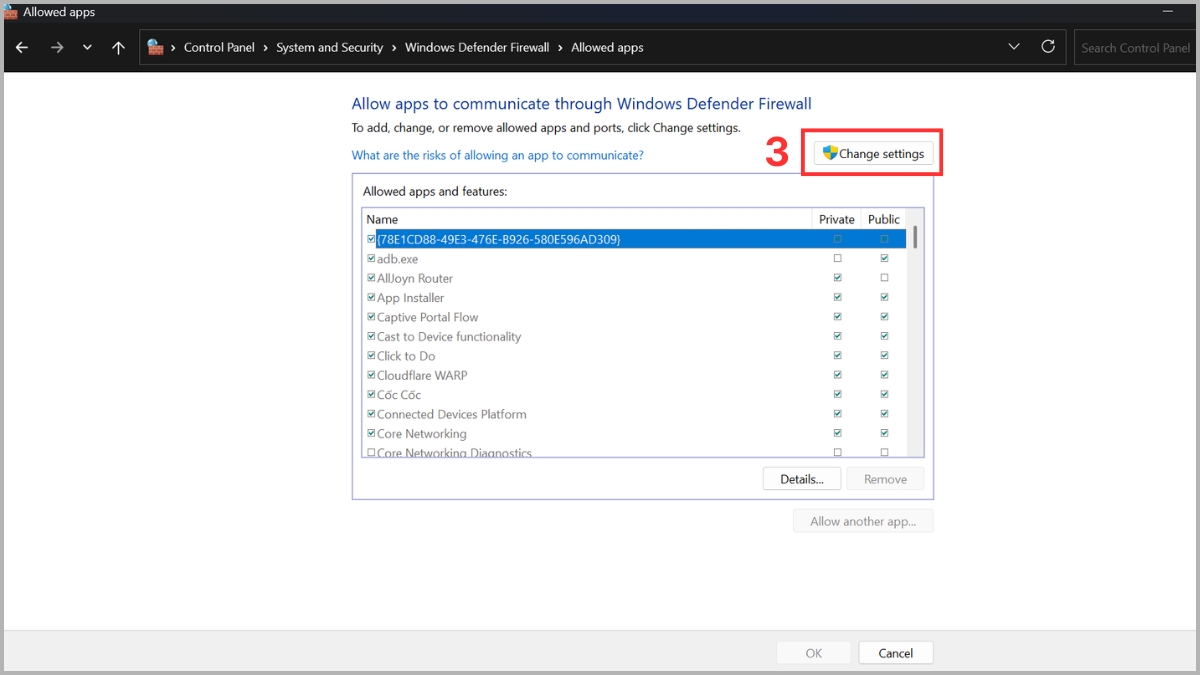The image size is (1200, 675).
Task: Expand chevron after System and Security breadcrumb
Action: [394, 47]
